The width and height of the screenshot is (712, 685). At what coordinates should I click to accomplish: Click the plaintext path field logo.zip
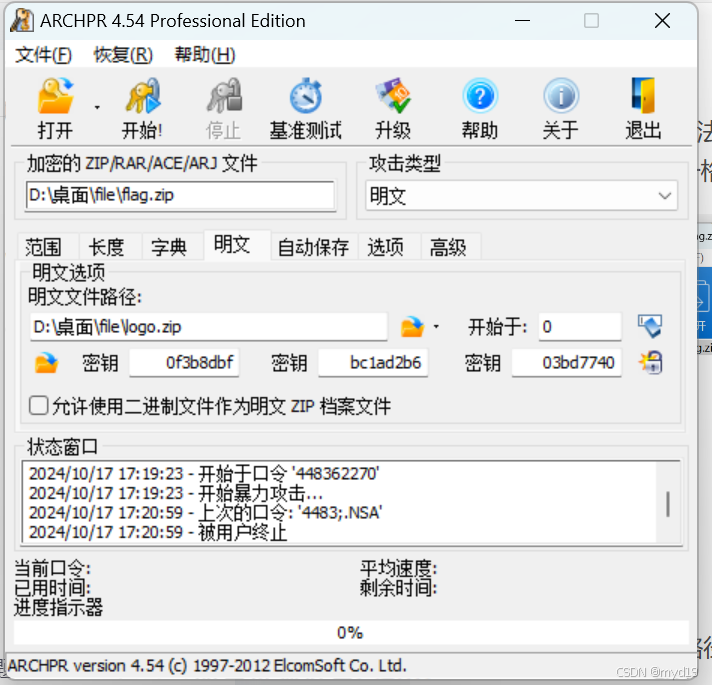(208, 327)
